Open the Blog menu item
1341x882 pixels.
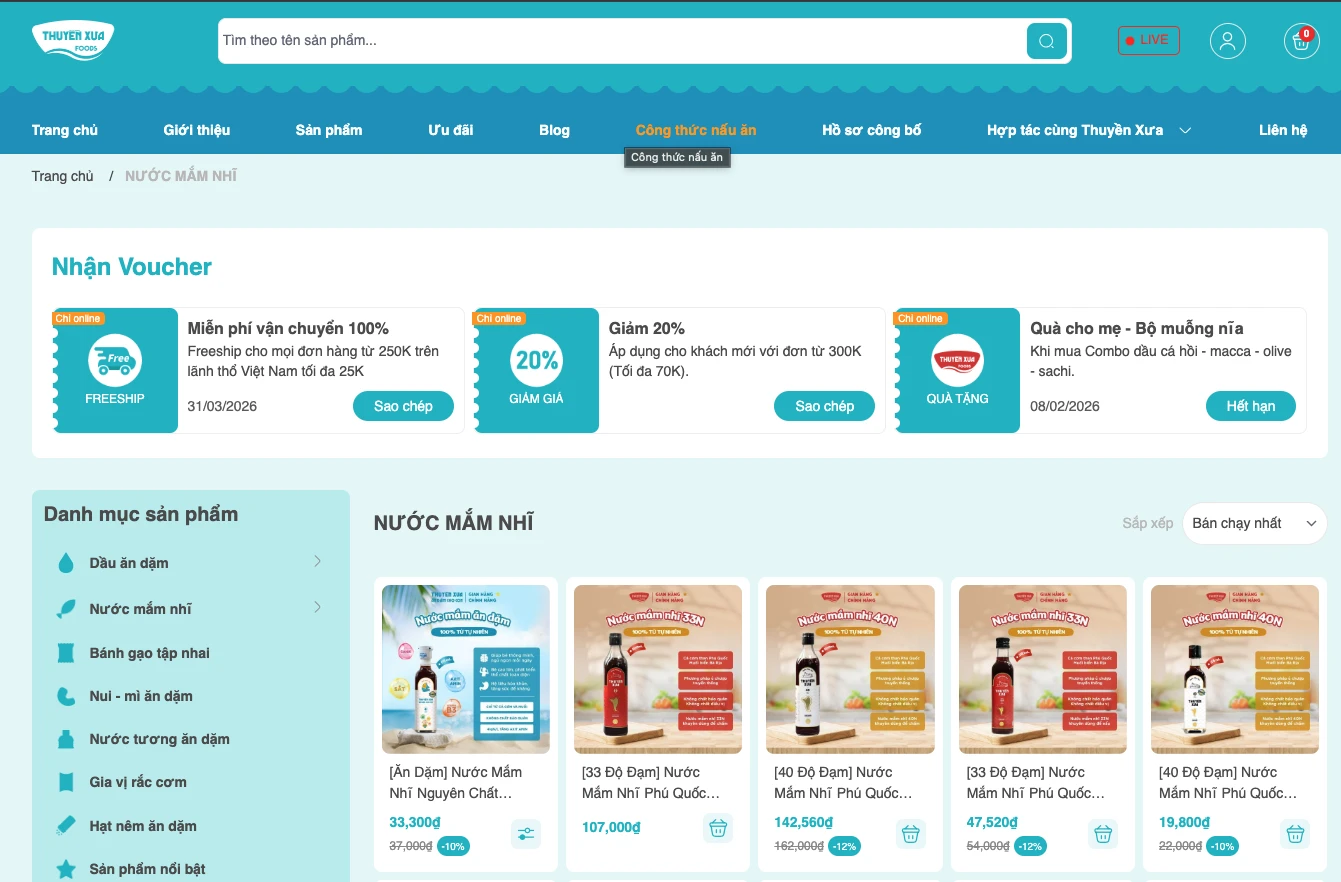[554, 130]
